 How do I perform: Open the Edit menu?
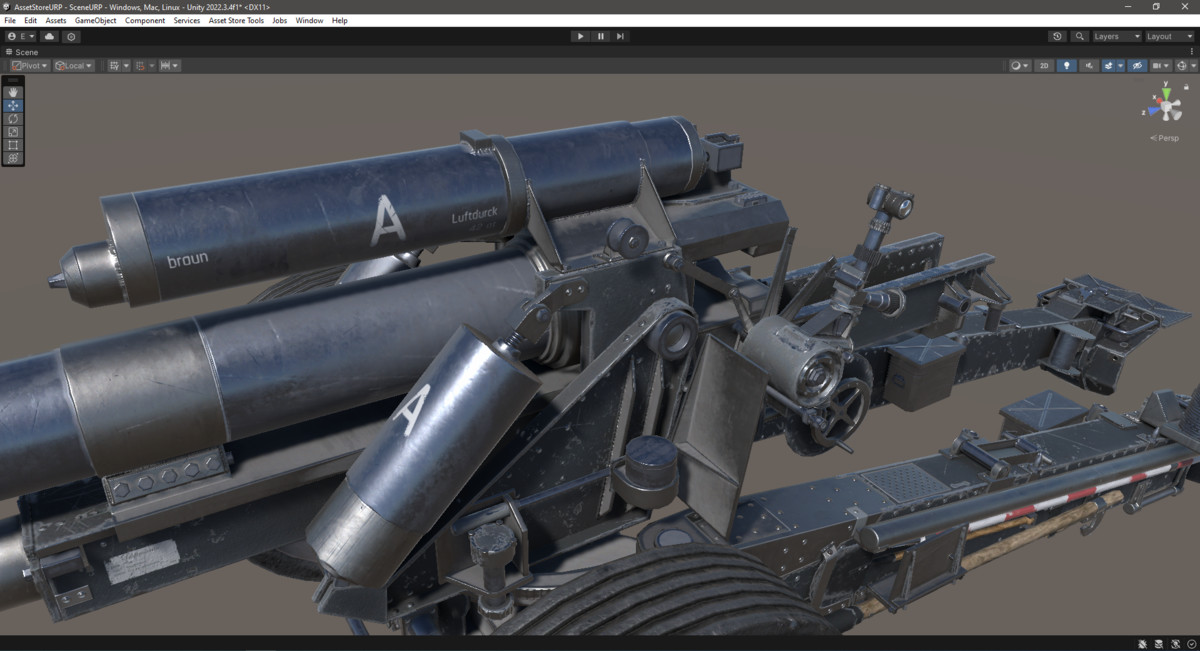coord(31,20)
